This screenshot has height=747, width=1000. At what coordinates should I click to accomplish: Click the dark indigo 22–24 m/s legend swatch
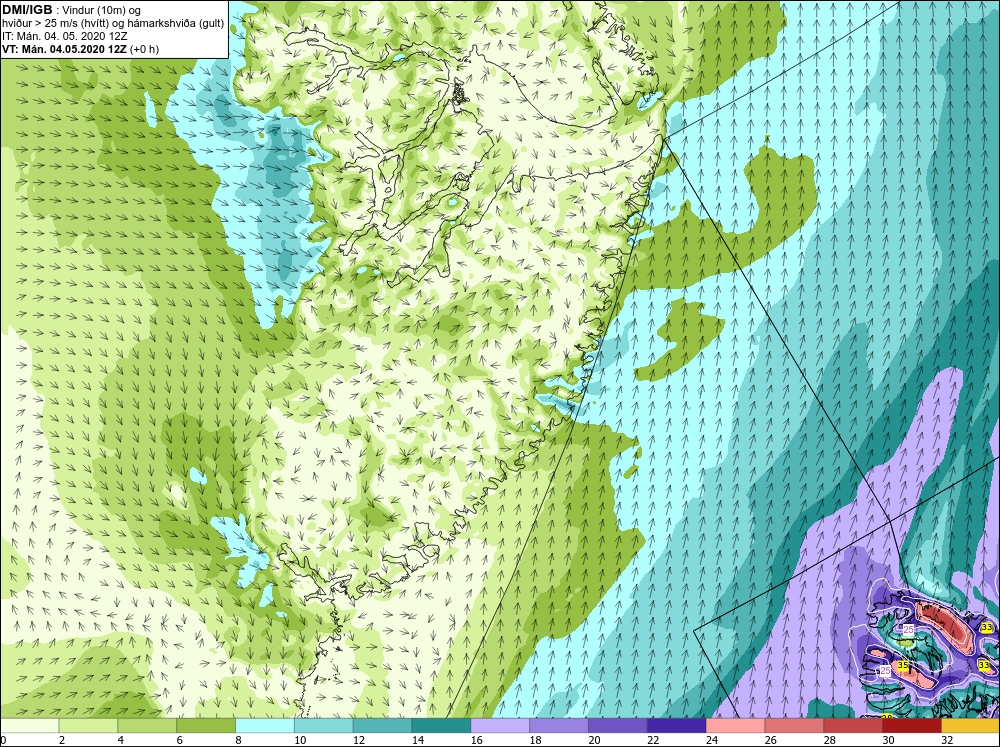(677, 726)
